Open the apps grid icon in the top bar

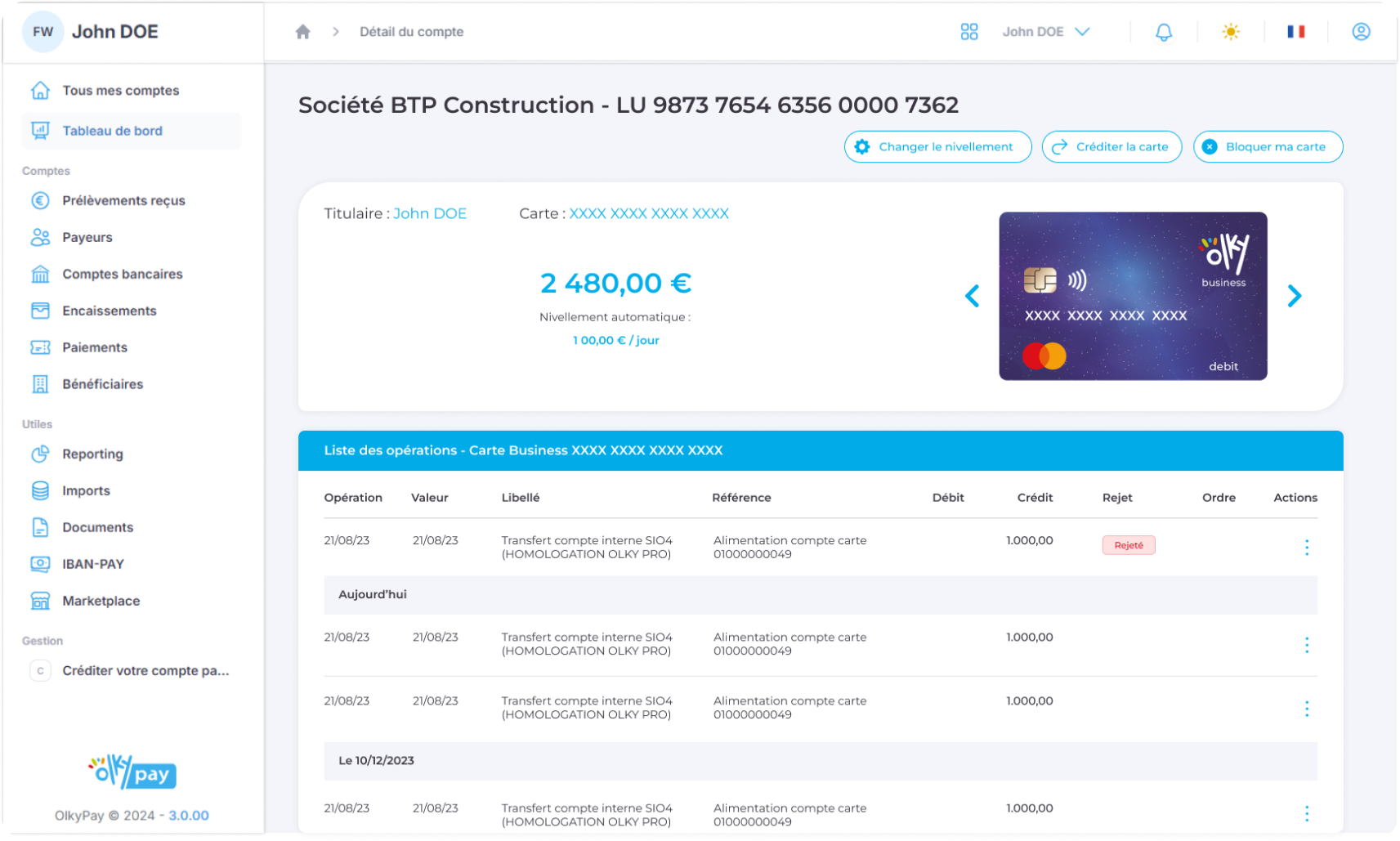click(969, 31)
